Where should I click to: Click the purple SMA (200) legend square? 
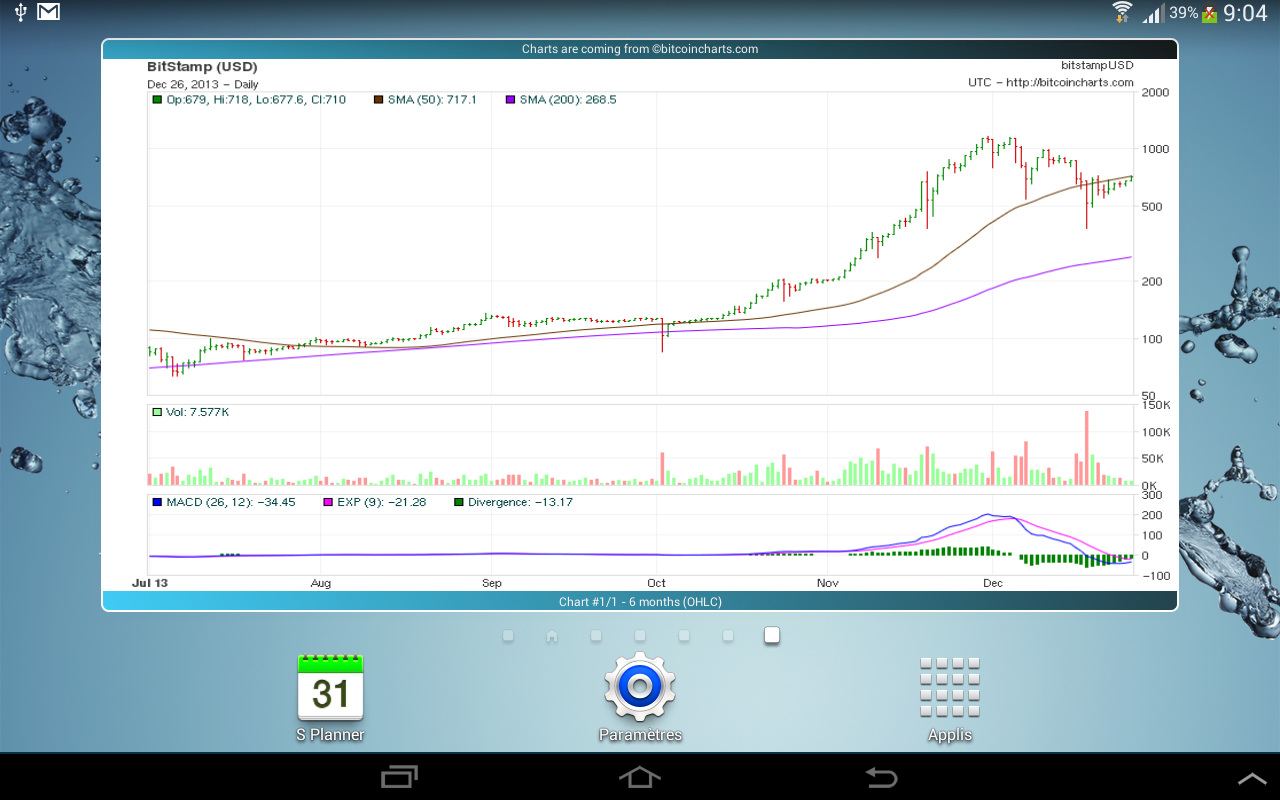510,100
